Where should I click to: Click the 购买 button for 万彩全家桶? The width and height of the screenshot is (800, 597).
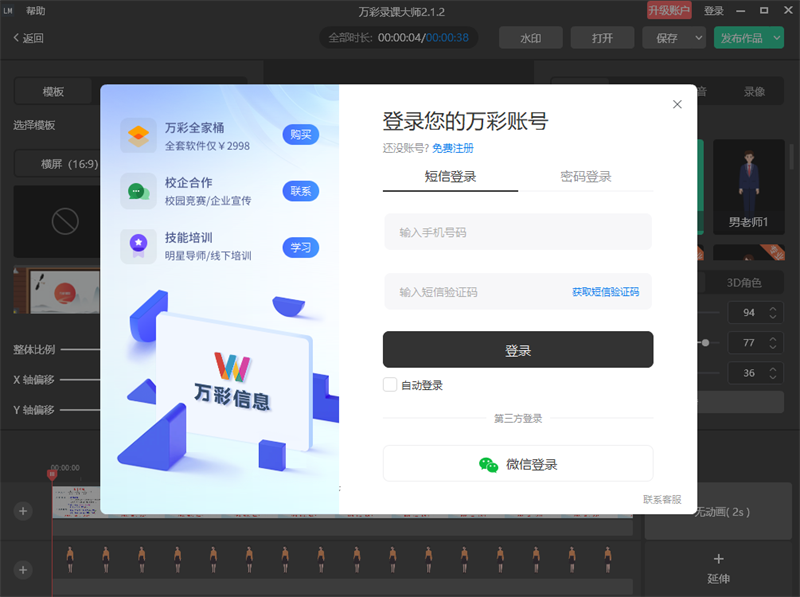coord(301,134)
